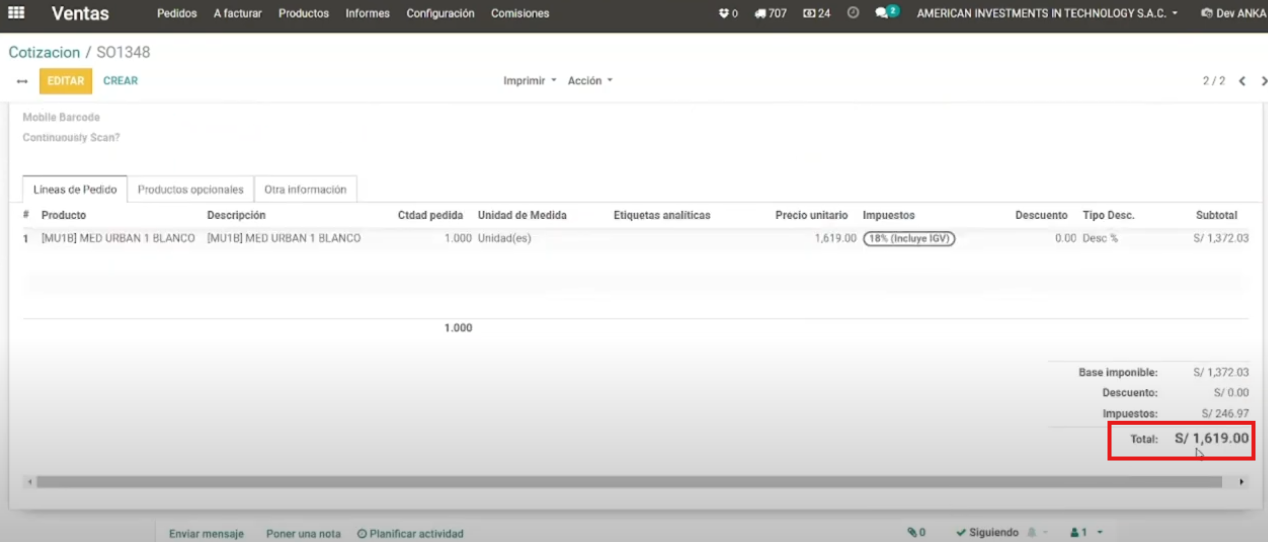The image size is (1268, 542).
Task: Expand the Acción dropdown
Action: tap(589, 81)
